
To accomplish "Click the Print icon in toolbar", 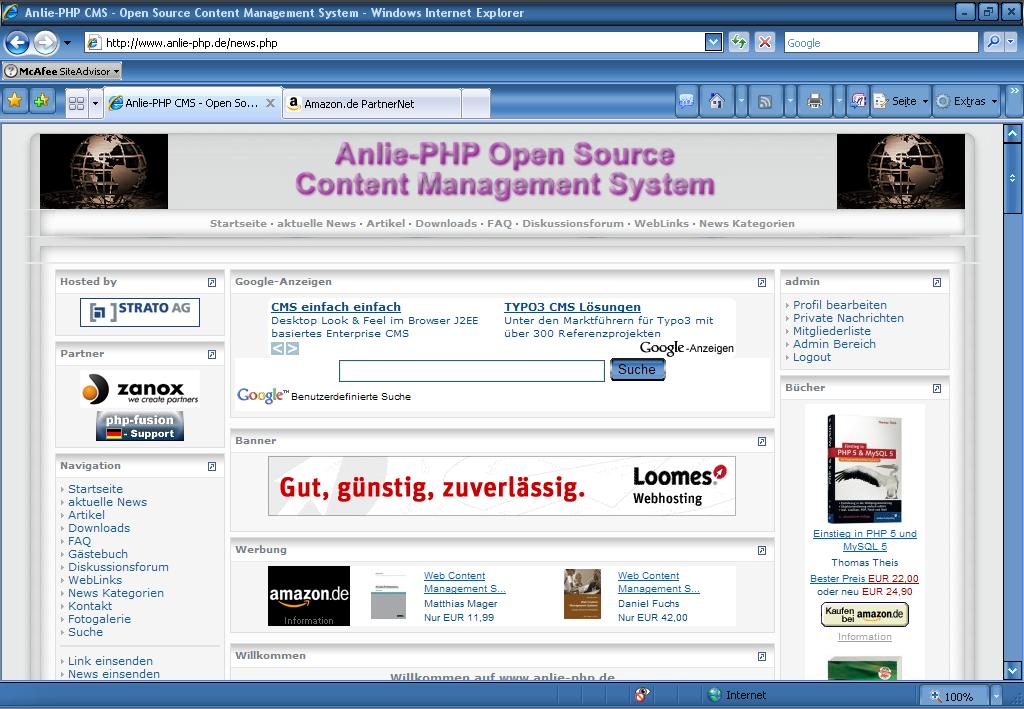I will point(814,101).
